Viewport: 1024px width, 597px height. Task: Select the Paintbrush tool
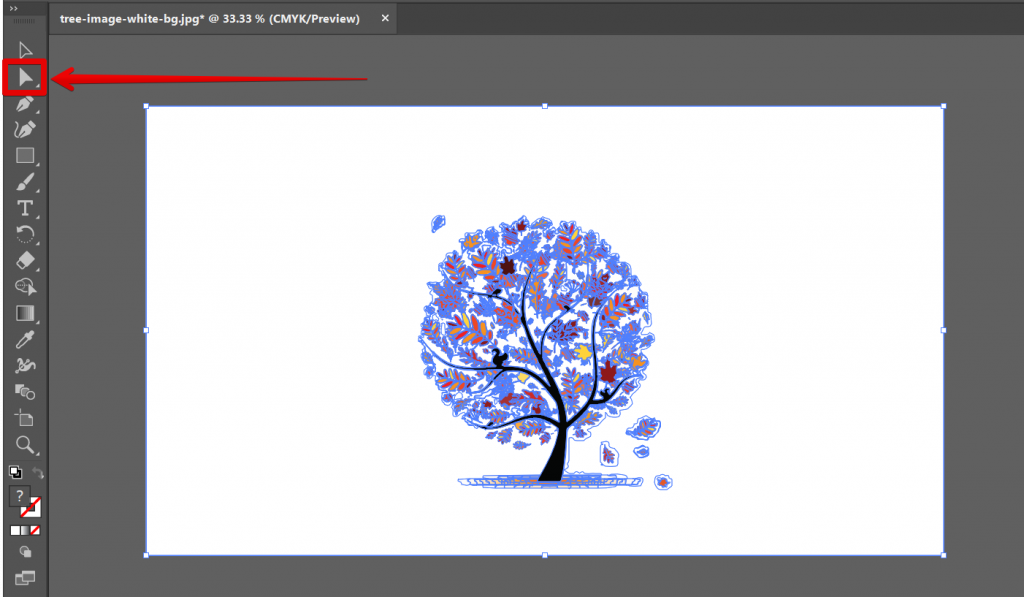coord(25,181)
